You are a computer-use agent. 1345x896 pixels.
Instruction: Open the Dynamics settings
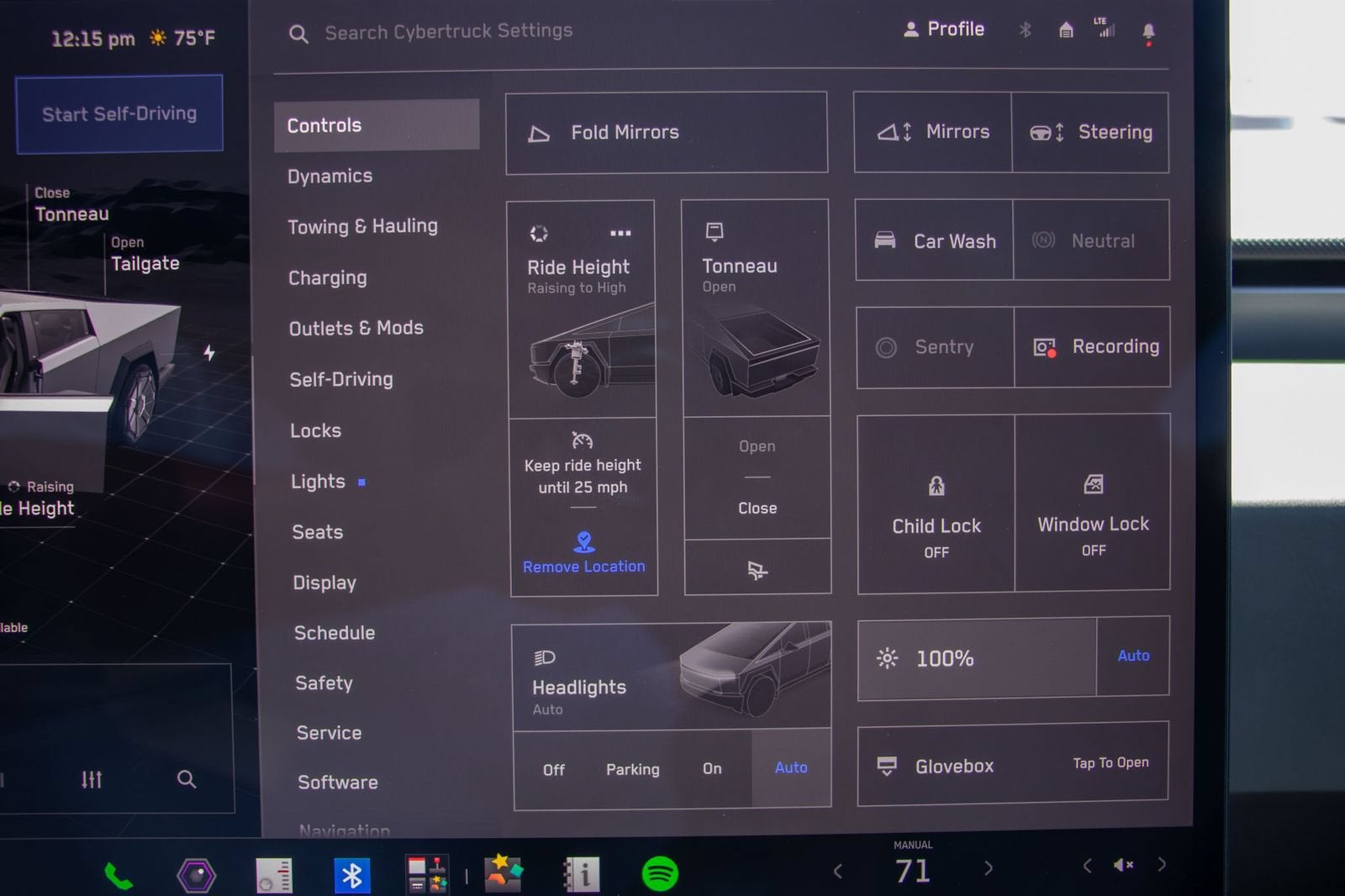(330, 177)
